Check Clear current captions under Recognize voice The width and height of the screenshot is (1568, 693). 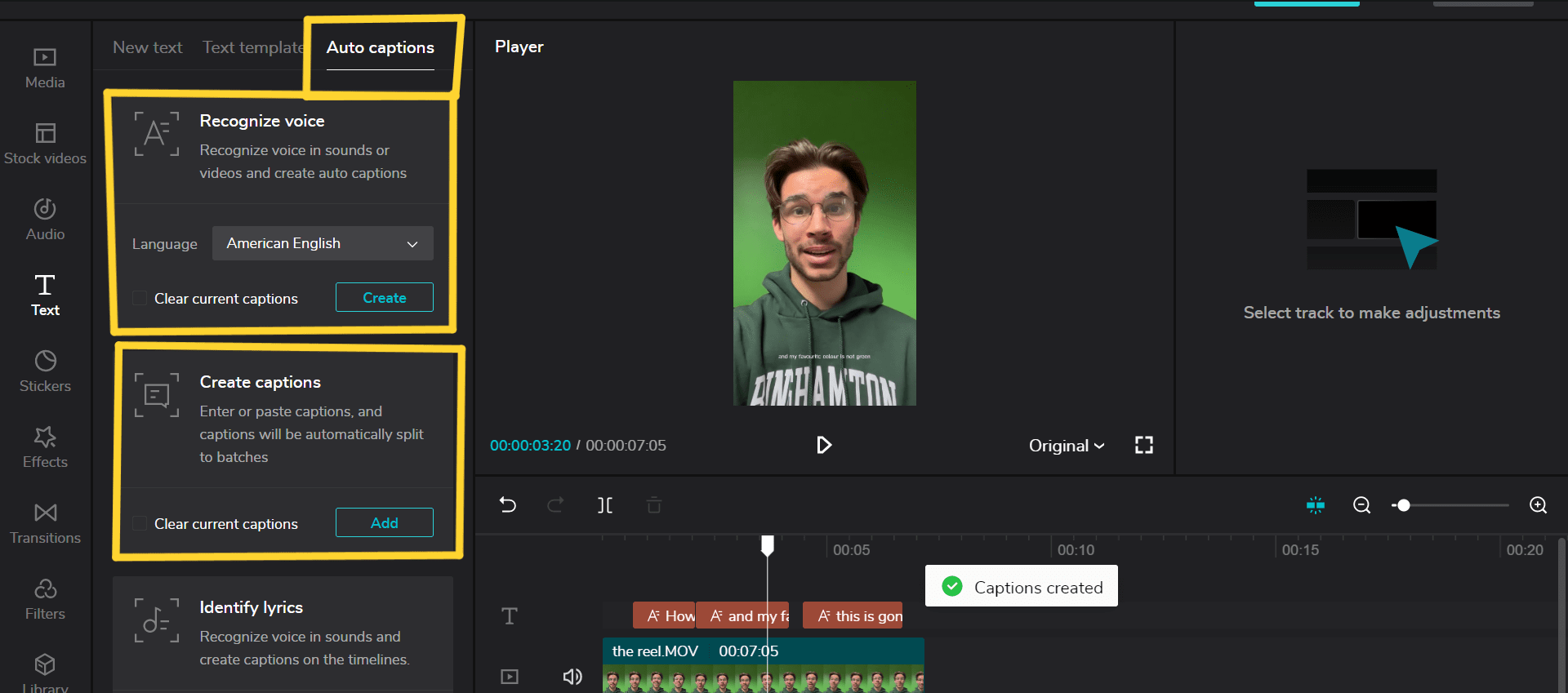(140, 299)
